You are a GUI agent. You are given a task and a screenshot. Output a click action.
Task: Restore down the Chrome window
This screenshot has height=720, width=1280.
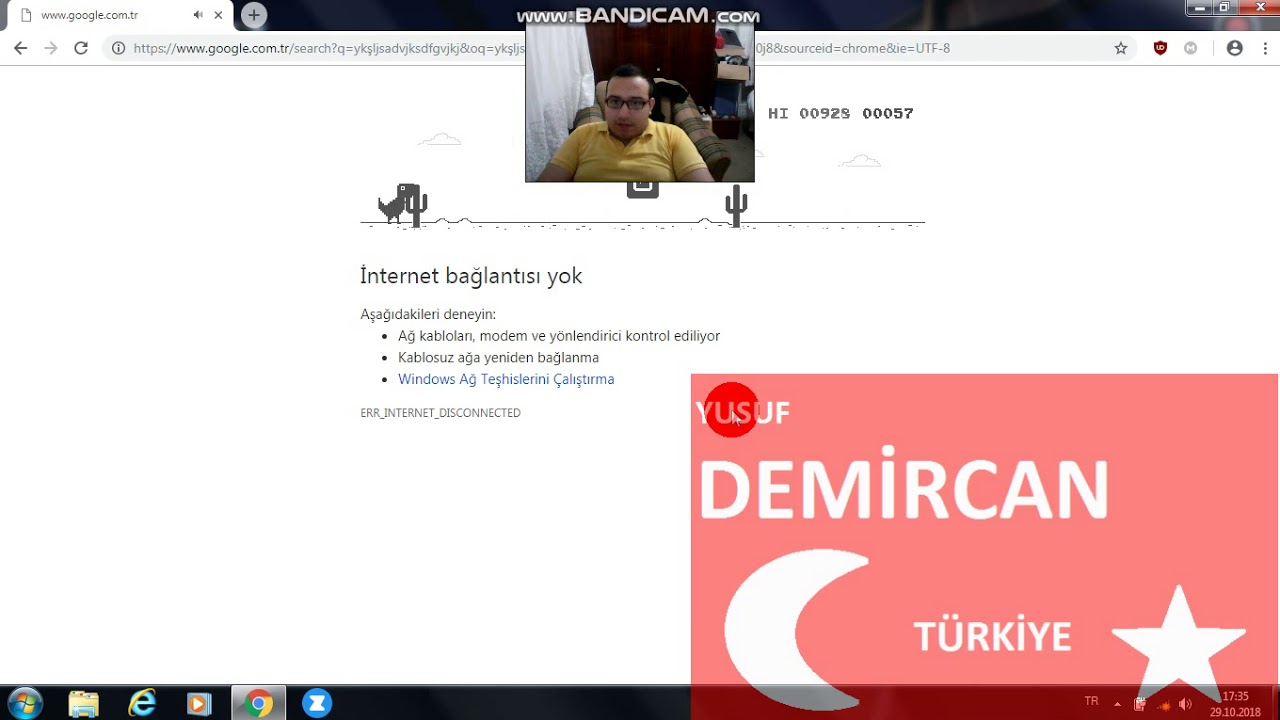click(1224, 8)
